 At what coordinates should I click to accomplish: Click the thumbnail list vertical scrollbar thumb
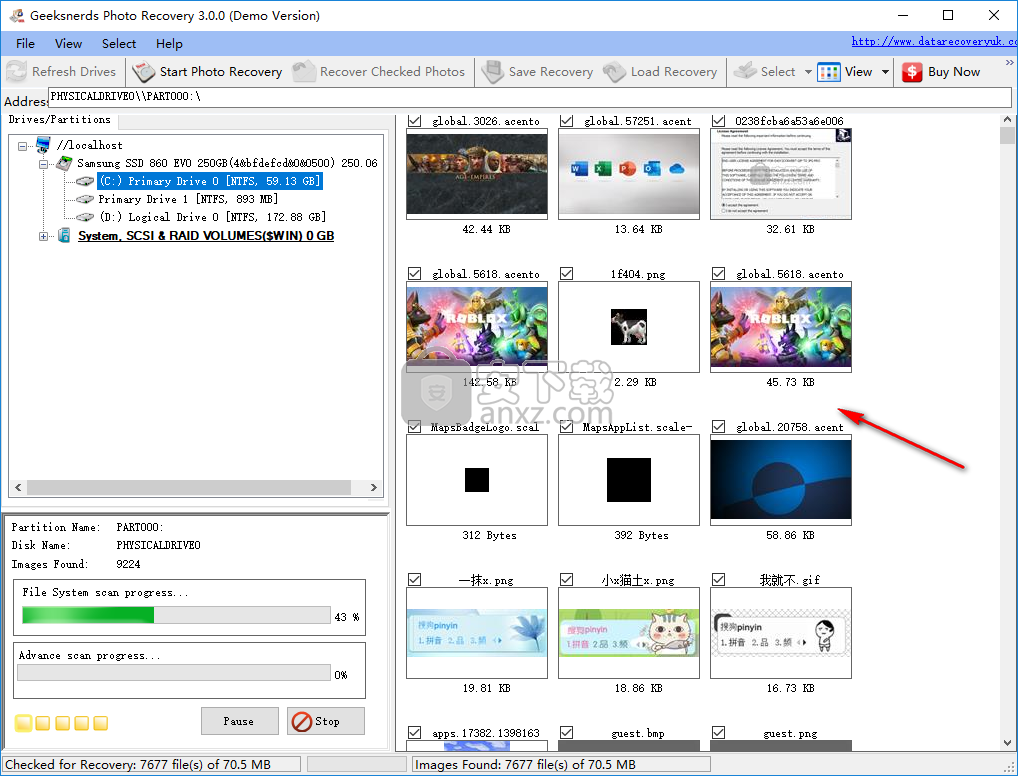1007,135
